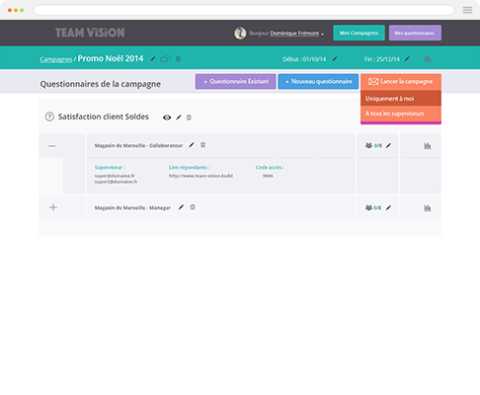This screenshot has width=480, height=395.
Task: Edit the campaign start date 01/10/14
Action: click(335, 59)
